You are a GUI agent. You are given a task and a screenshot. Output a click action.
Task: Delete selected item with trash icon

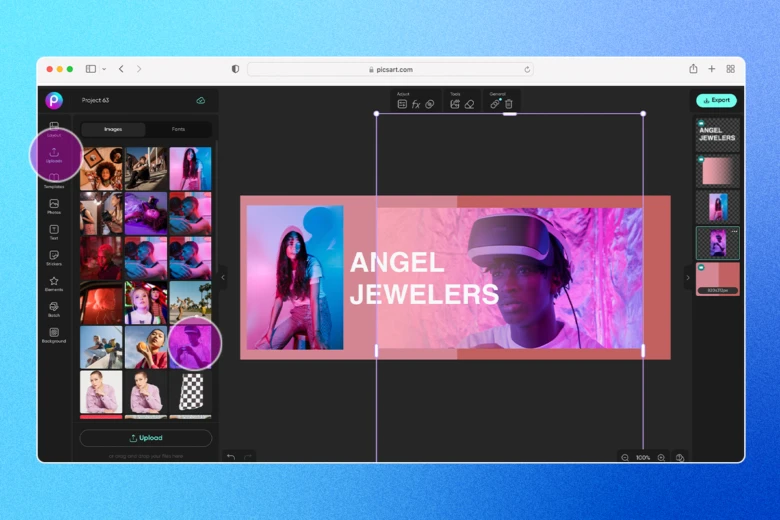click(509, 104)
